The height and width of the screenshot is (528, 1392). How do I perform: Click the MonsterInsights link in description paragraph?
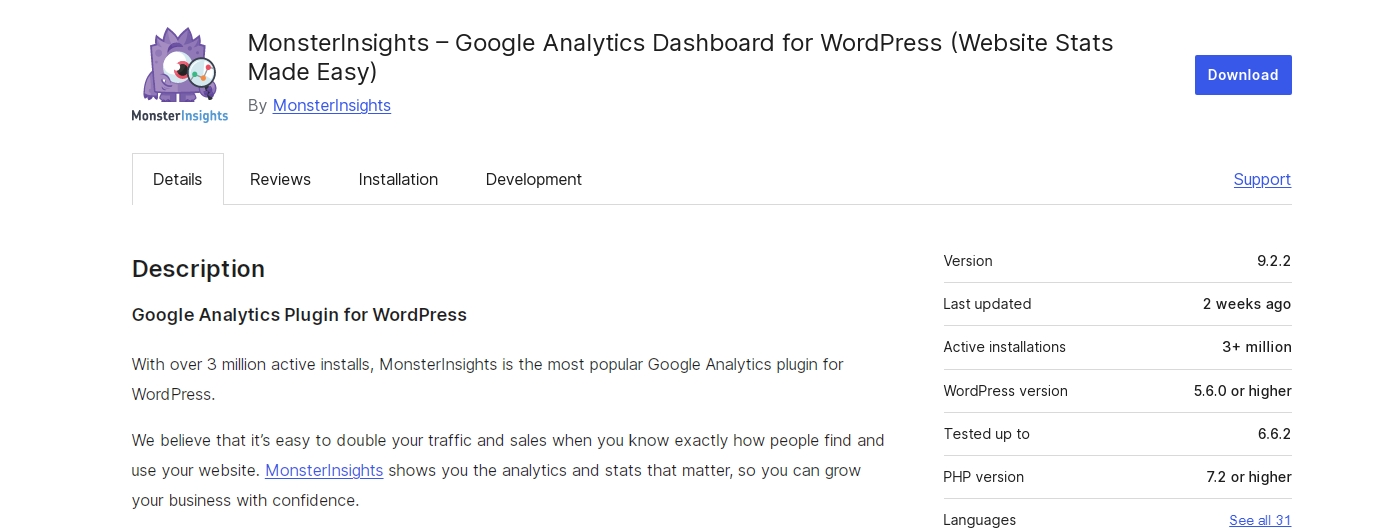pyautogui.click(x=324, y=470)
